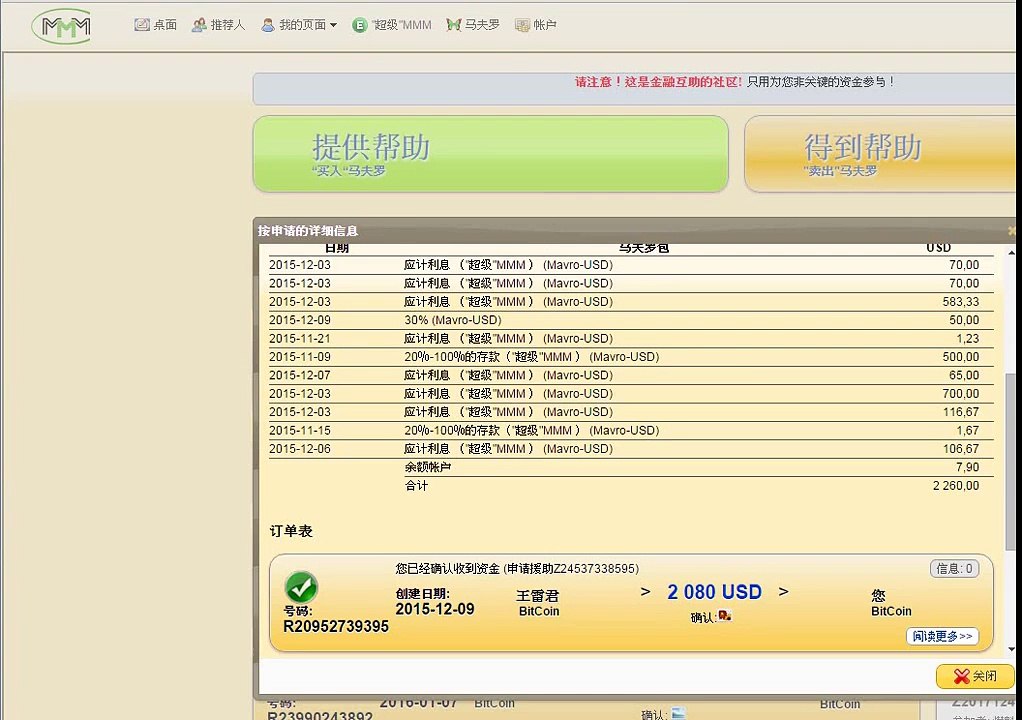Click the dialog vertical scrollbar thumb

coord(1010,460)
